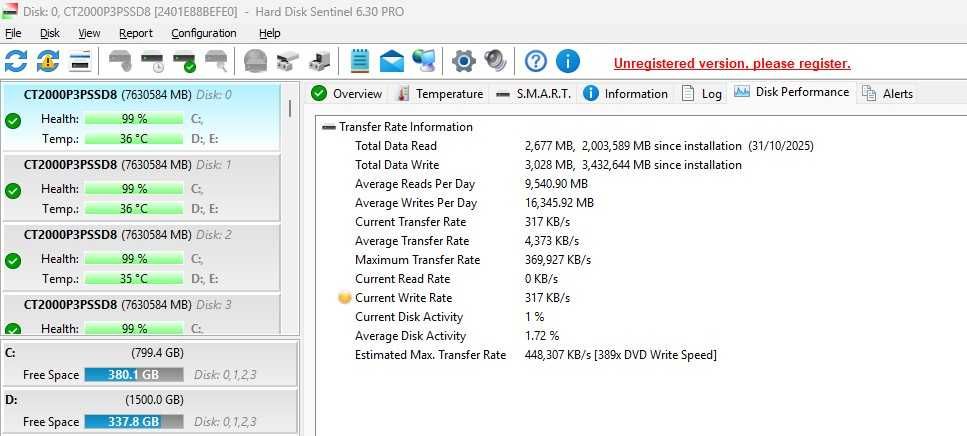
Task: Click the blue envelope e-mail icon
Action: pyautogui.click(x=392, y=61)
